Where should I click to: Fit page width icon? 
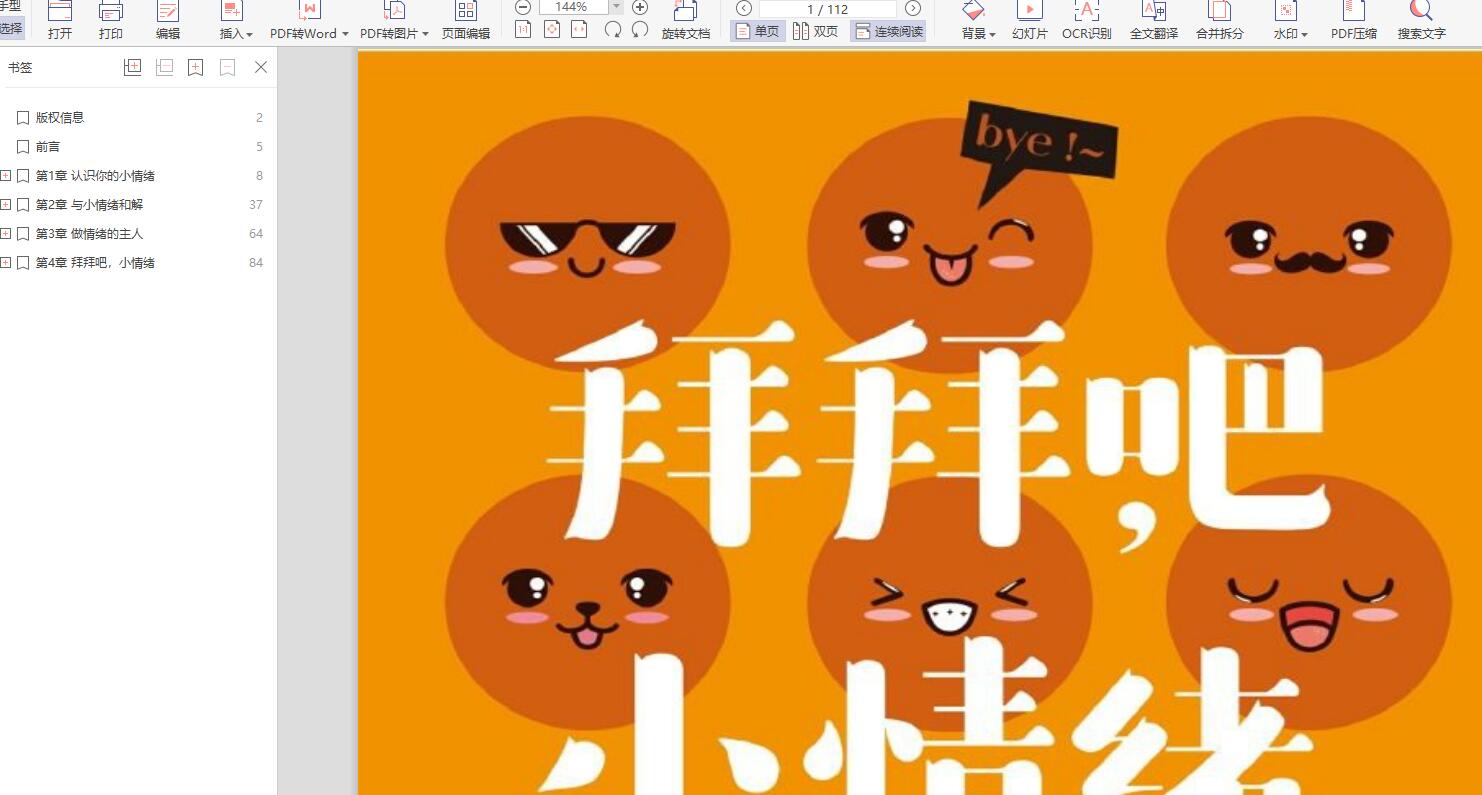click(579, 30)
